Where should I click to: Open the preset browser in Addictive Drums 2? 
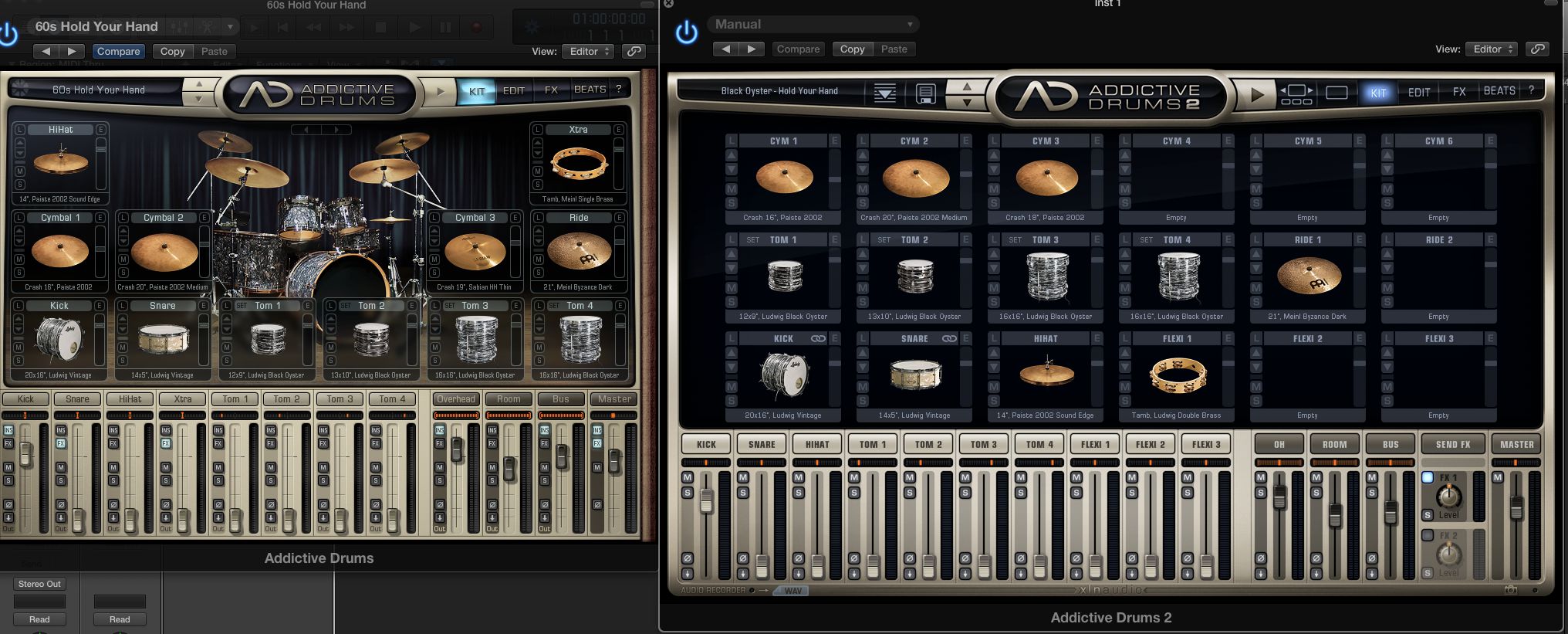click(x=885, y=93)
